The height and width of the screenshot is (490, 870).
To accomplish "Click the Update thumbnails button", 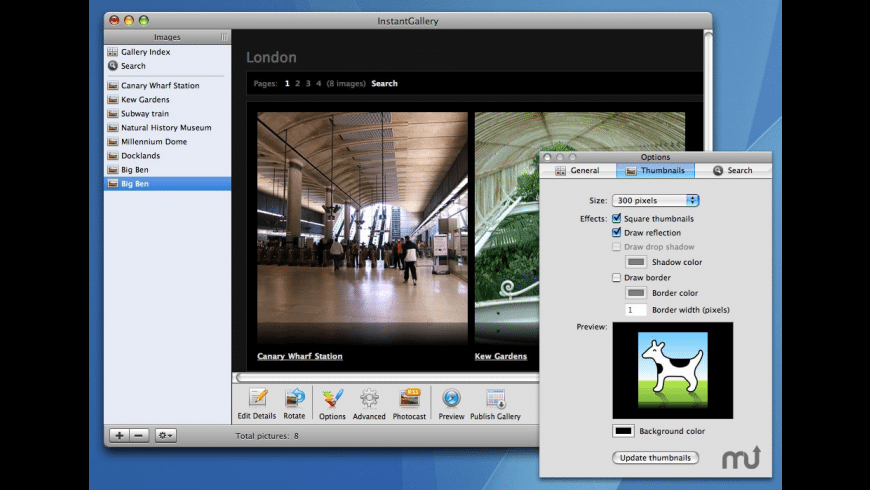I will click(655, 458).
